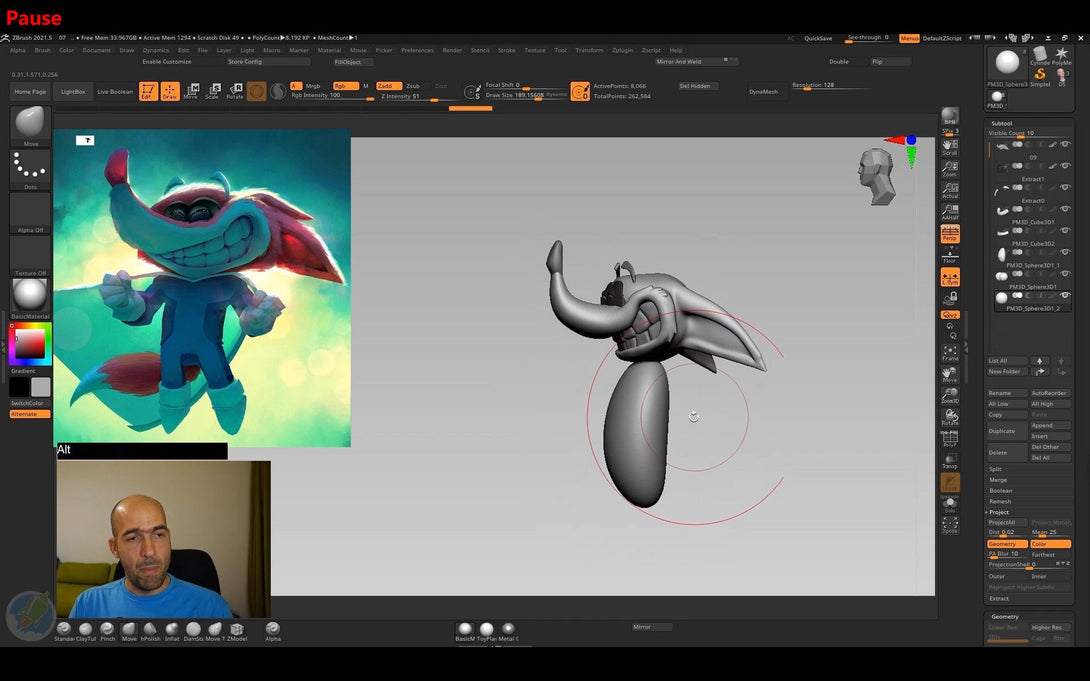Click the main color picker square
This screenshot has width=1090, height=681.
[x=31, y=343]
